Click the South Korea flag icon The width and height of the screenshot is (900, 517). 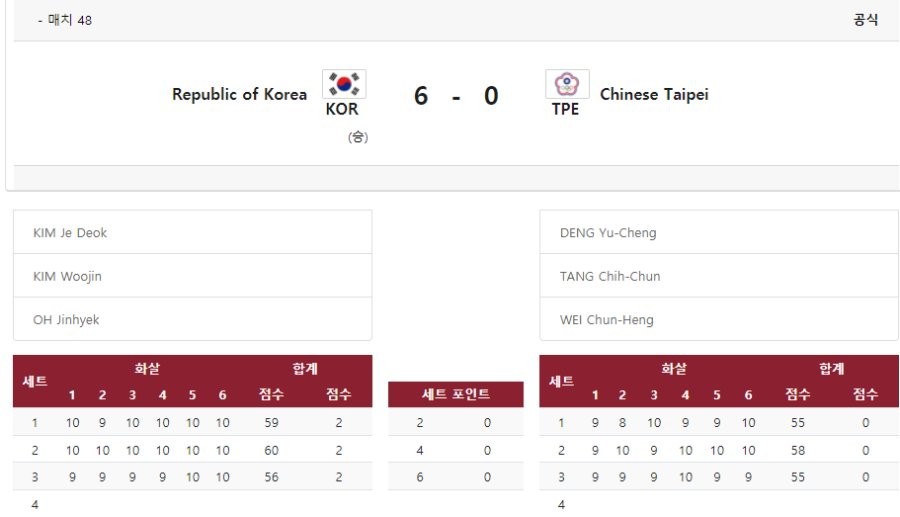click(x=343, y=84)
